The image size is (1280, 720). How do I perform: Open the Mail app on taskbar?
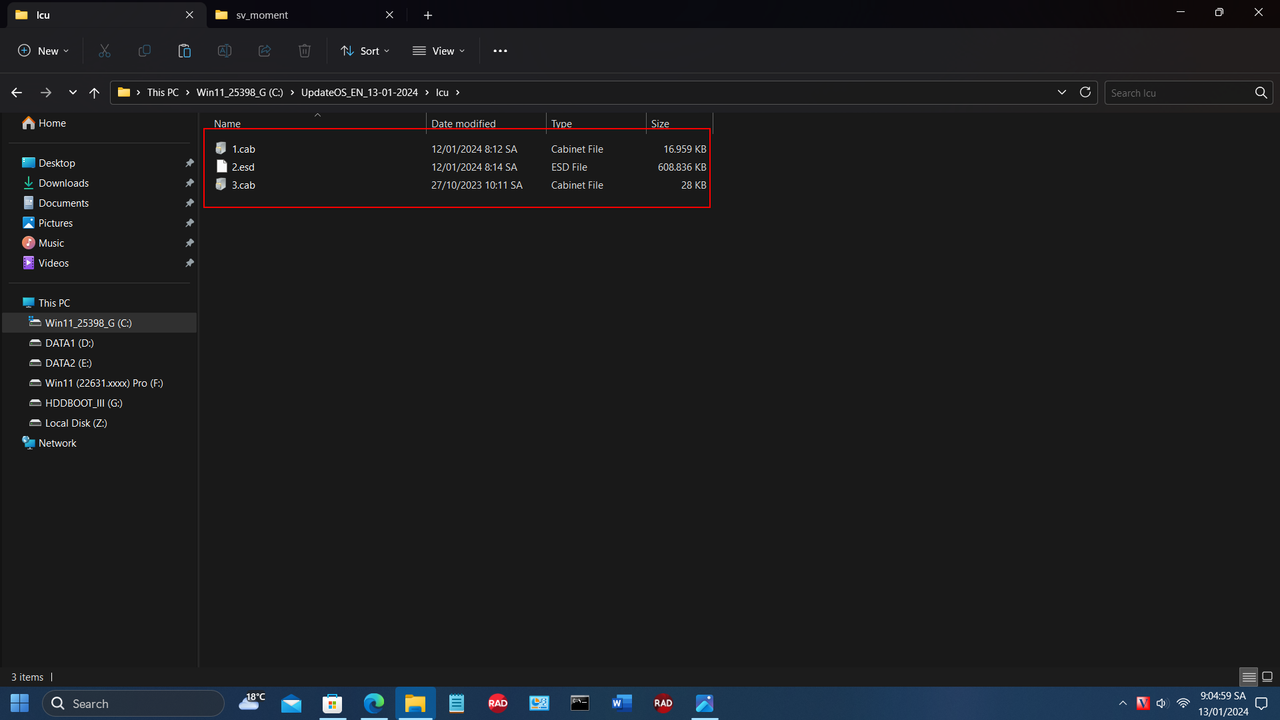(x=291, y=703)
